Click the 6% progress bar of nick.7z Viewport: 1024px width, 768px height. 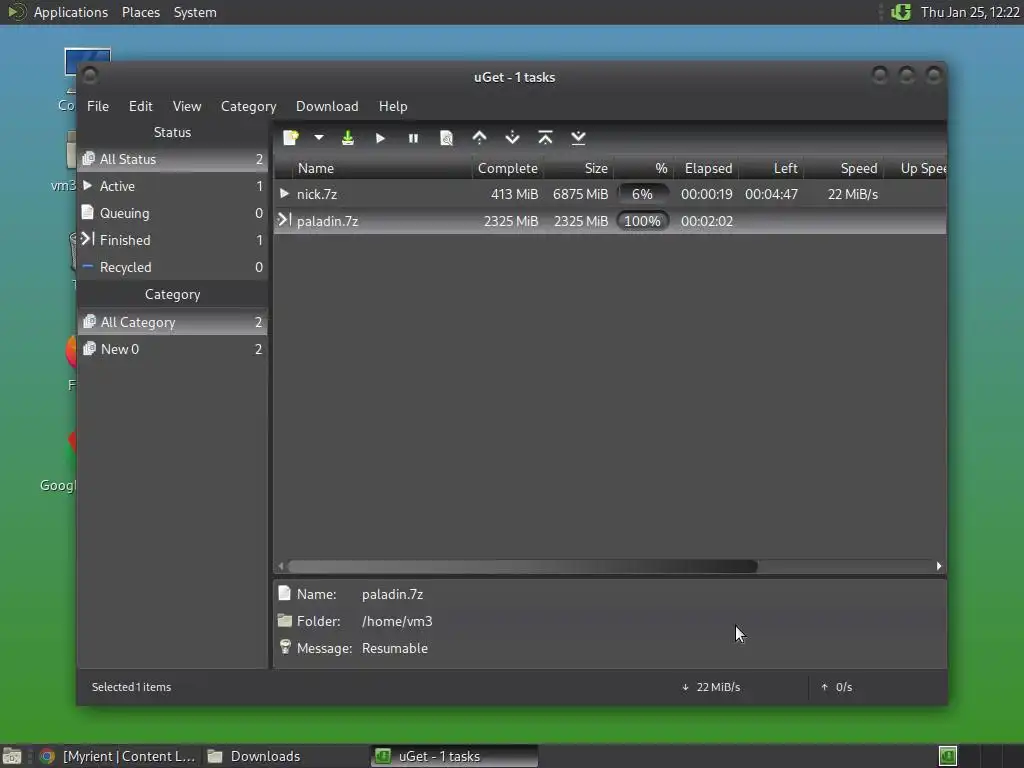coord(643,194)
